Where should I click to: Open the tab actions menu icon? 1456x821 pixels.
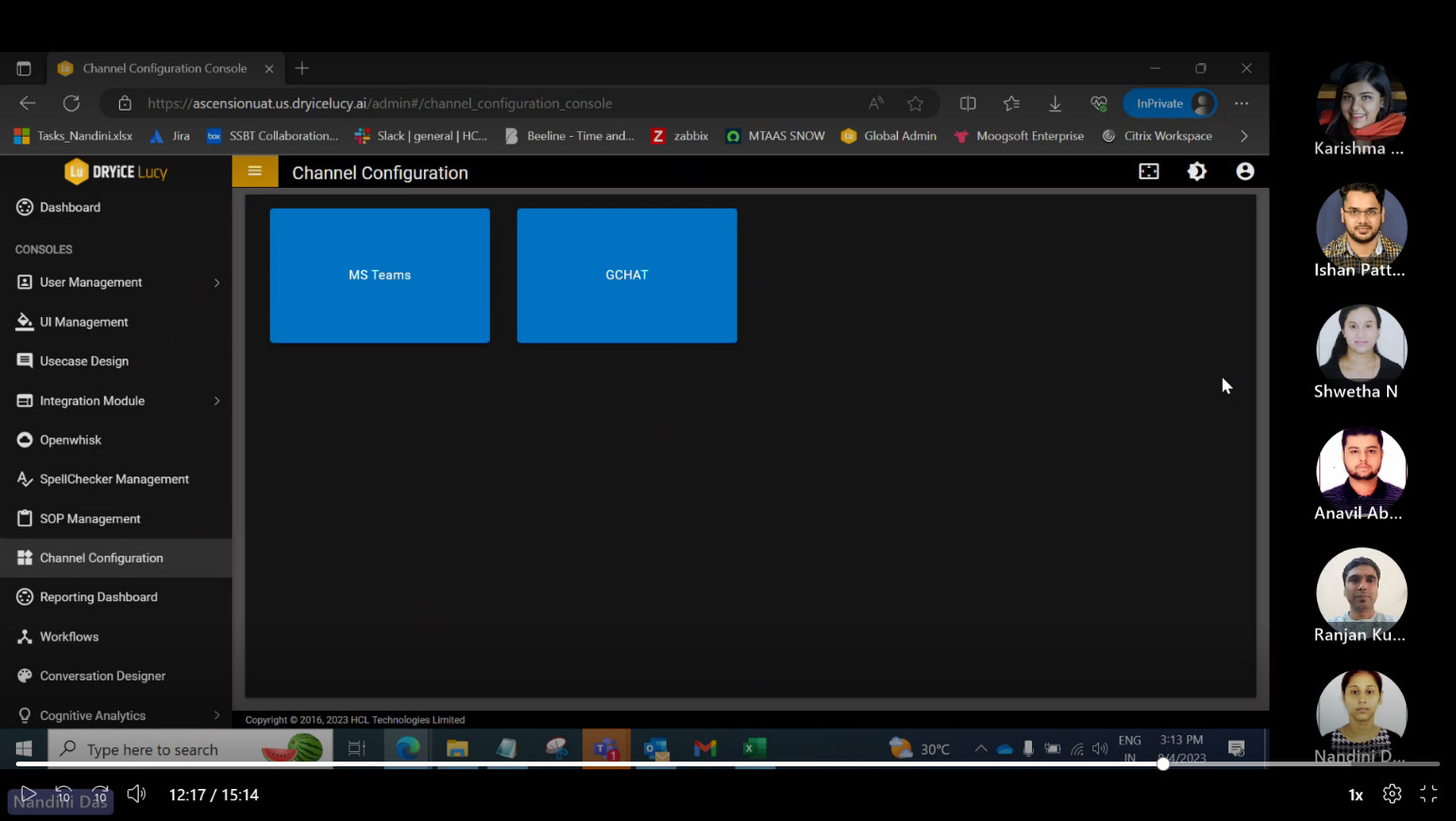click(24, 68)
